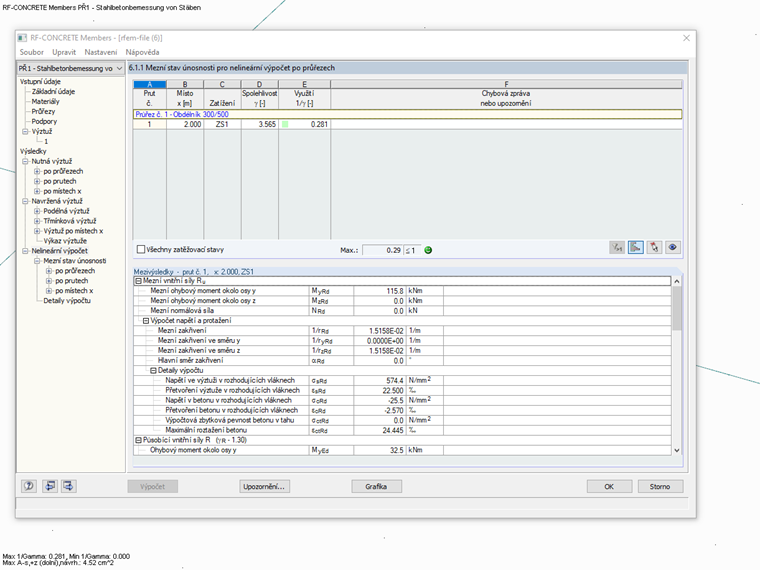Collapse the 'Působící vnitřní síly R' section
The image size is (760, 570).
[138, 440]
